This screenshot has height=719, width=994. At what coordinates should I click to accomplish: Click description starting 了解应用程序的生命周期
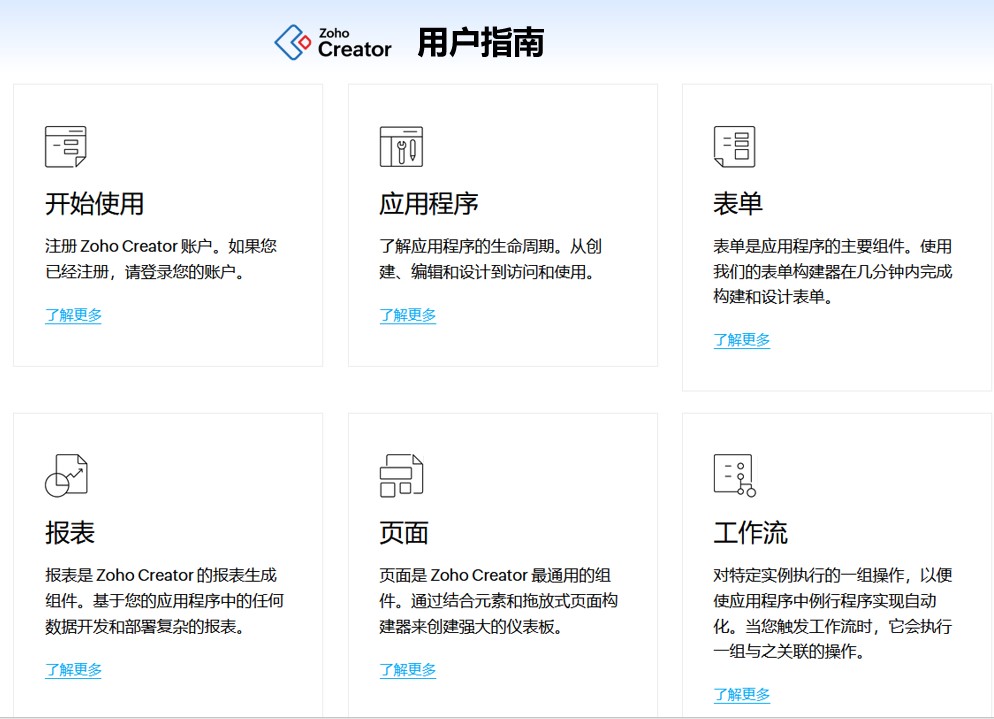(x=491, y=259)
